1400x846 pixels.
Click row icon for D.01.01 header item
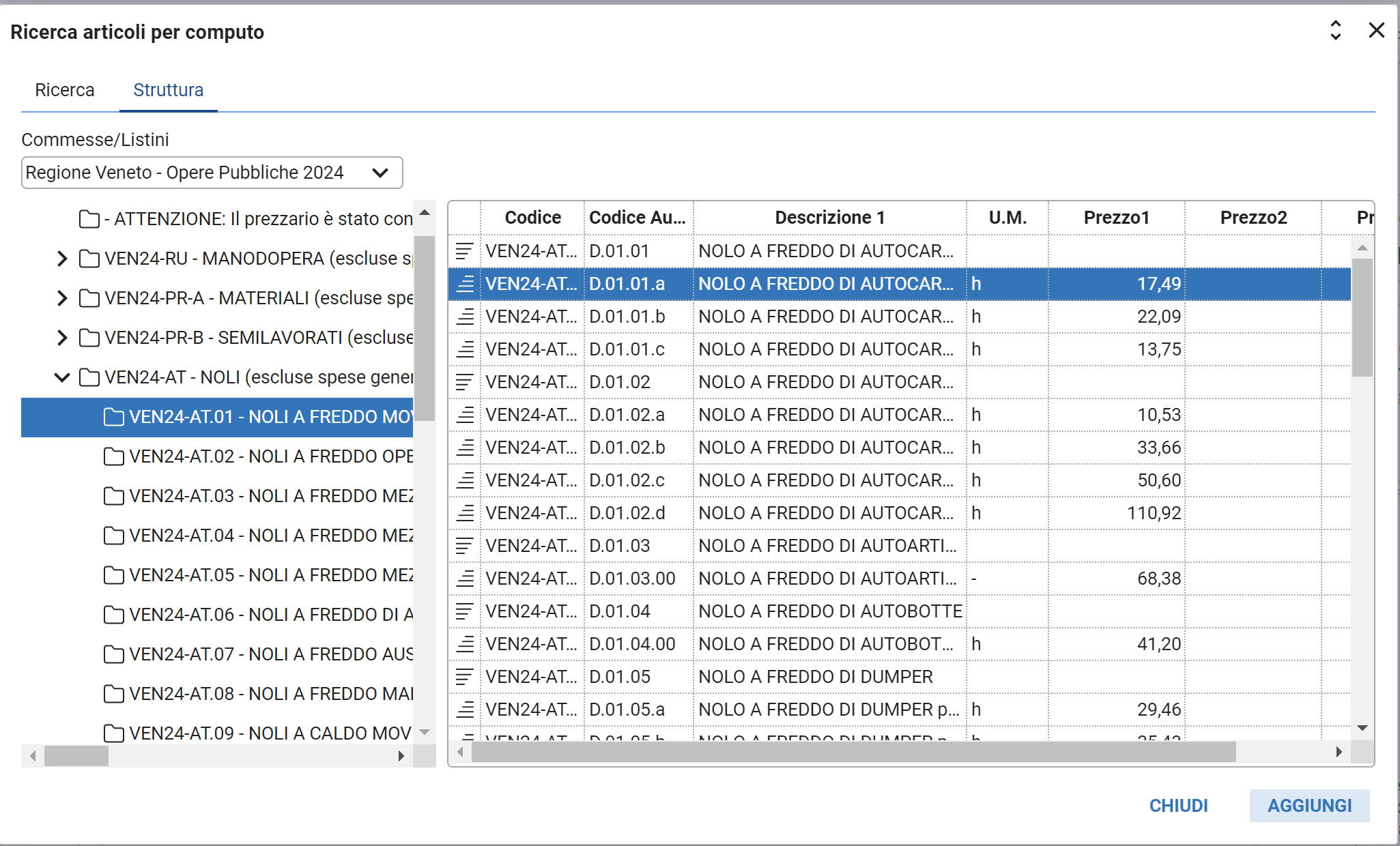pyautogui.click(x=464, y=251)
